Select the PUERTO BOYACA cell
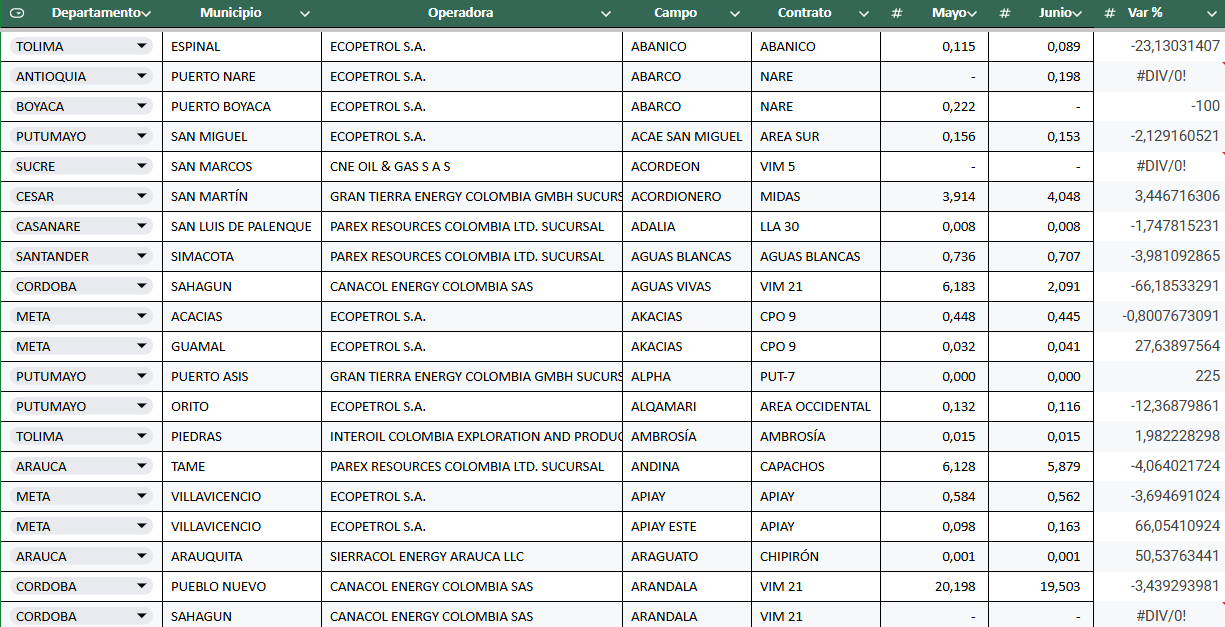The width and height of the screenshot is (1225, 627). (x=242, y=107)
